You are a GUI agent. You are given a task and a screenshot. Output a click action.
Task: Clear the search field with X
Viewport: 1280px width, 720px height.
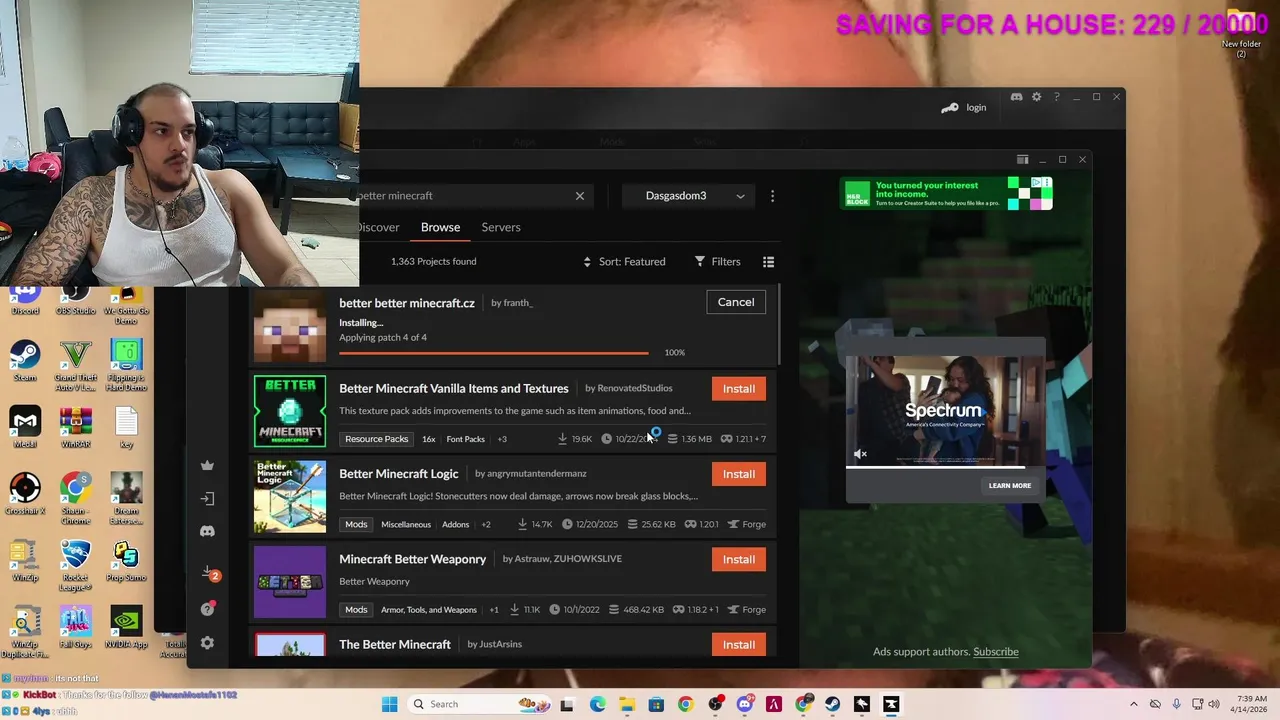[580, 196]
